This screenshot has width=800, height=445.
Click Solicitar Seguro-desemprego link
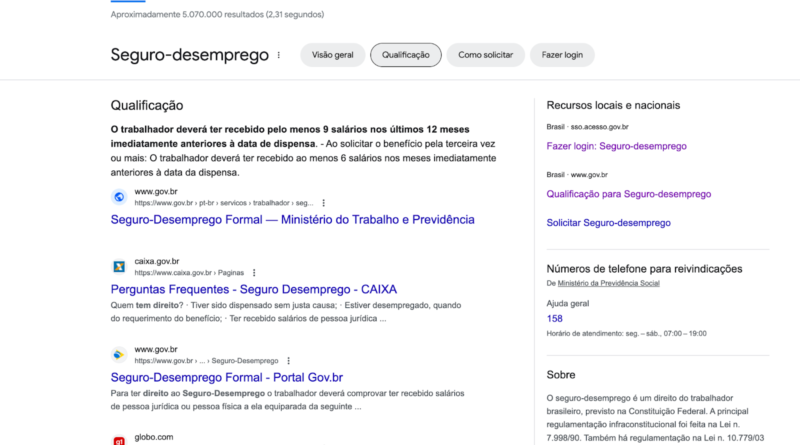point(608,223)
